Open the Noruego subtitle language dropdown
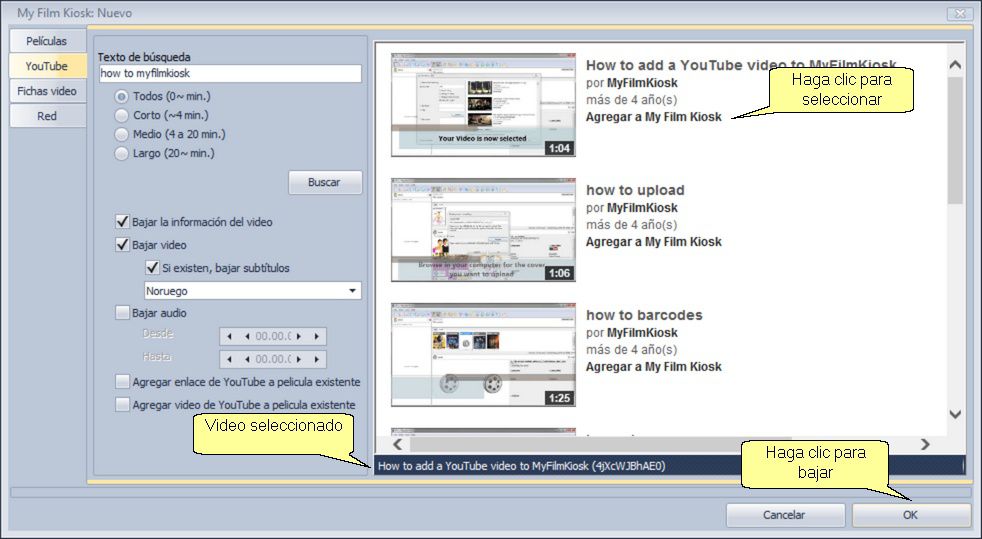This screenshot has height=539, width=982. click(253, 290)
